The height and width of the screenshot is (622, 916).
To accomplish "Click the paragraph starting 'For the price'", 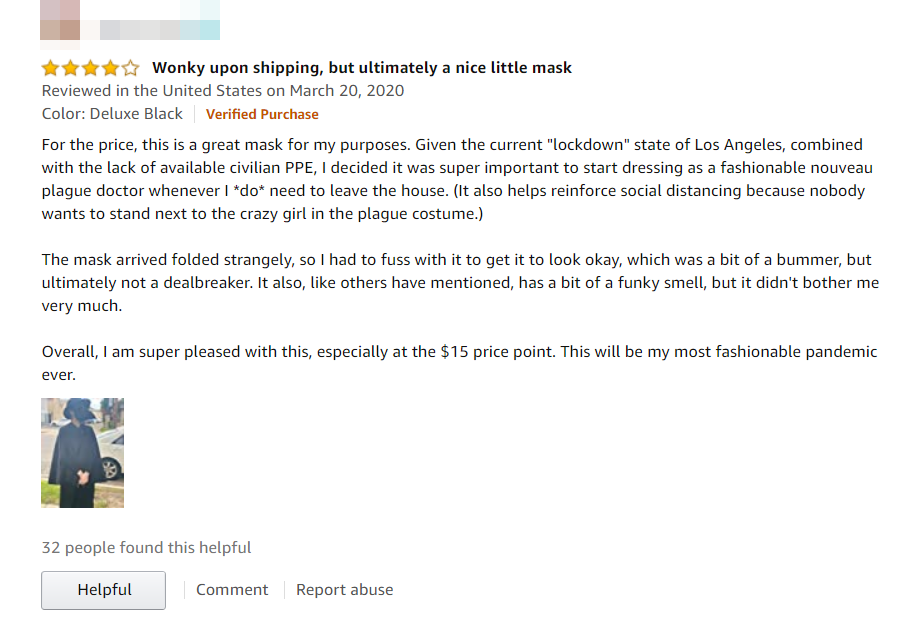I will coord(457,179).
